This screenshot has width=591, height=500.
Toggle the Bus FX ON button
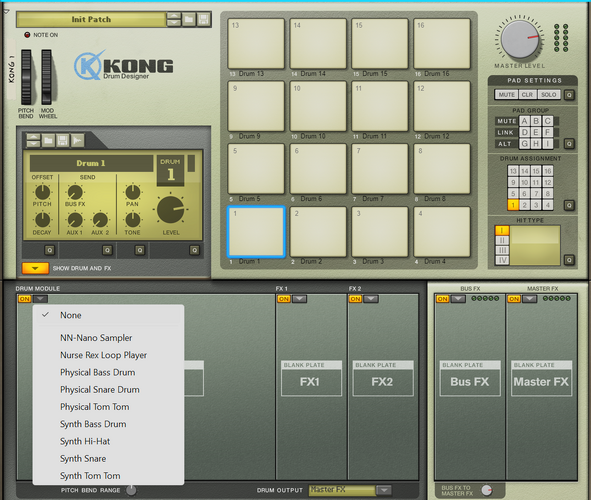tap(442, 299)
